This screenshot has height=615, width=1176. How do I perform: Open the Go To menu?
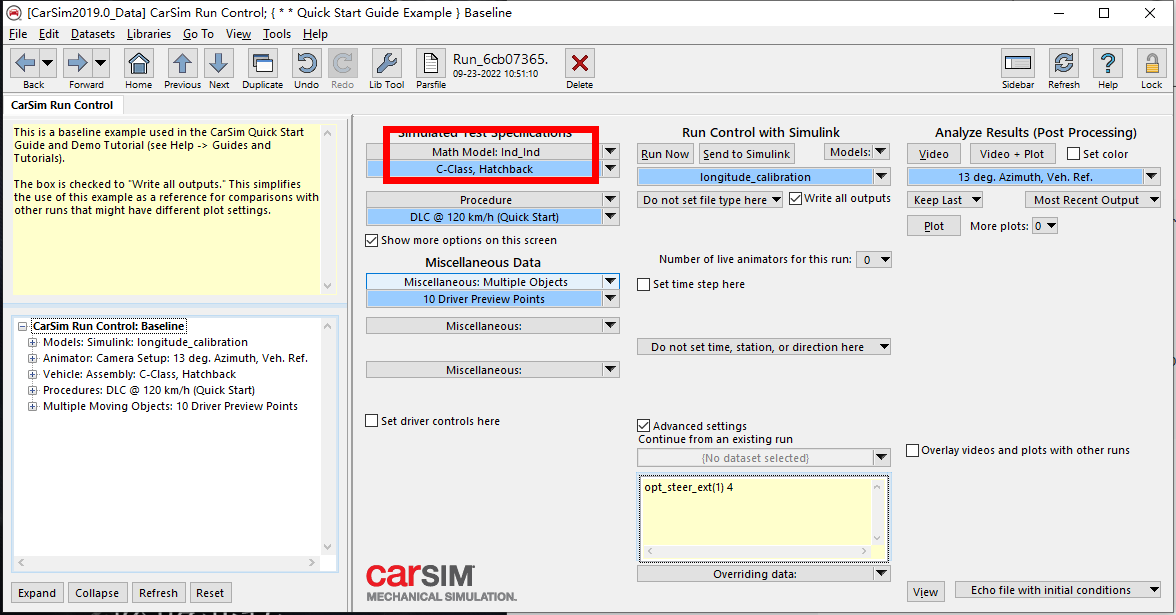pos(198,34)
